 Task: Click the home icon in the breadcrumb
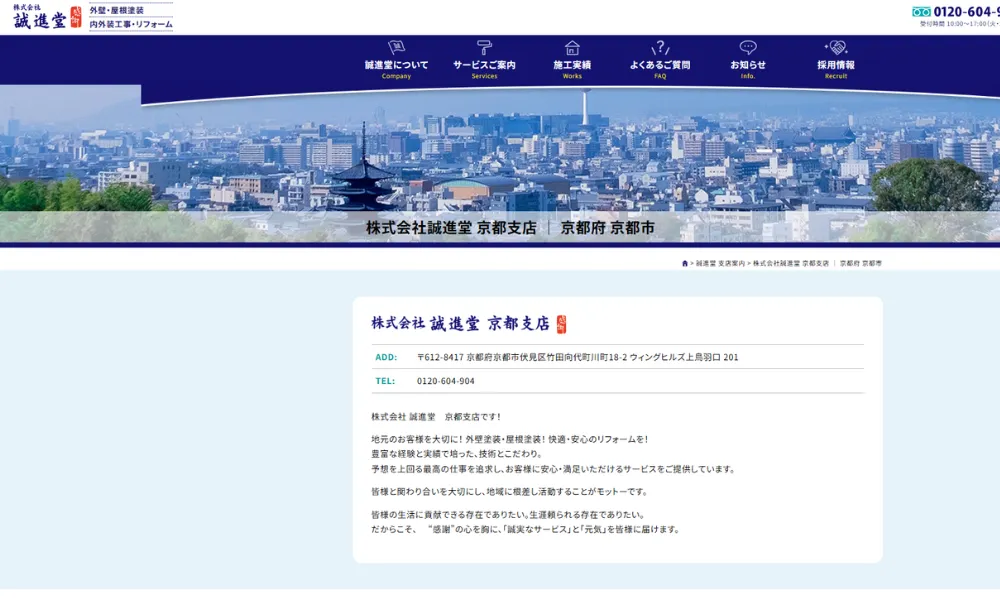685,262
